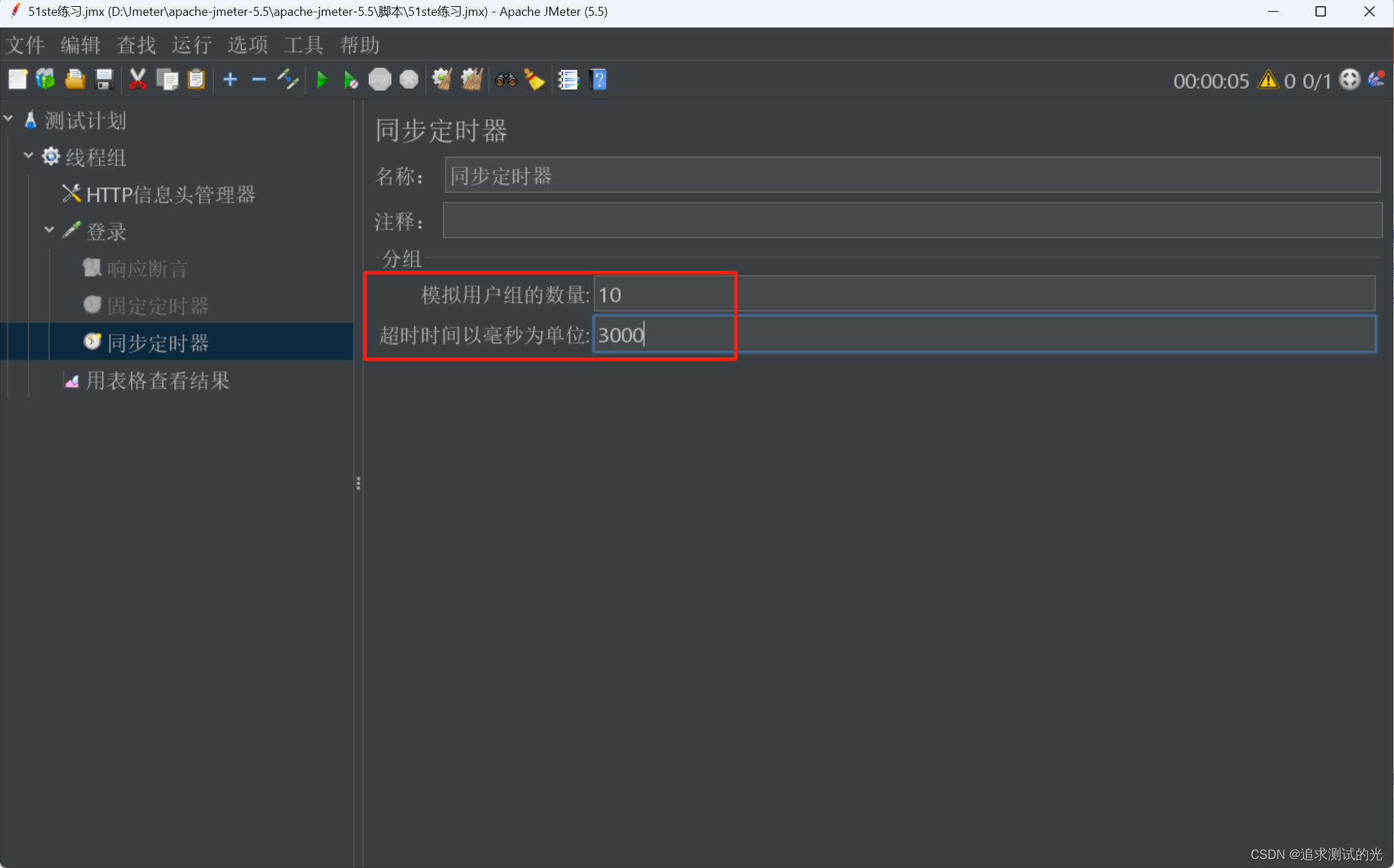The image size is (1394, 868).
Task: Click the 注释 comment field
Action: [912, 220]
